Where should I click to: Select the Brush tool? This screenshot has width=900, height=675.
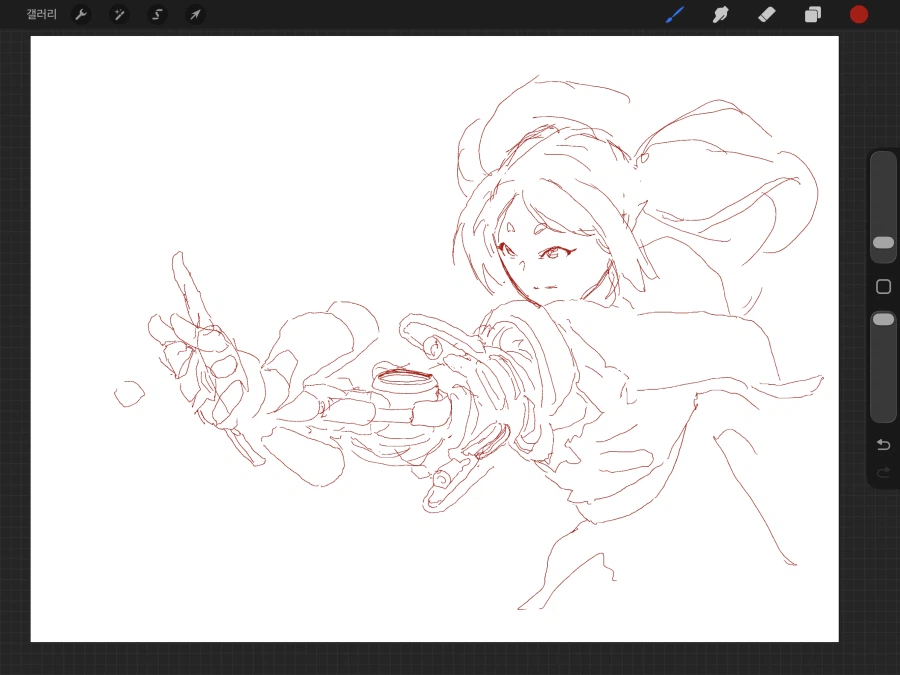coord(675,14)
